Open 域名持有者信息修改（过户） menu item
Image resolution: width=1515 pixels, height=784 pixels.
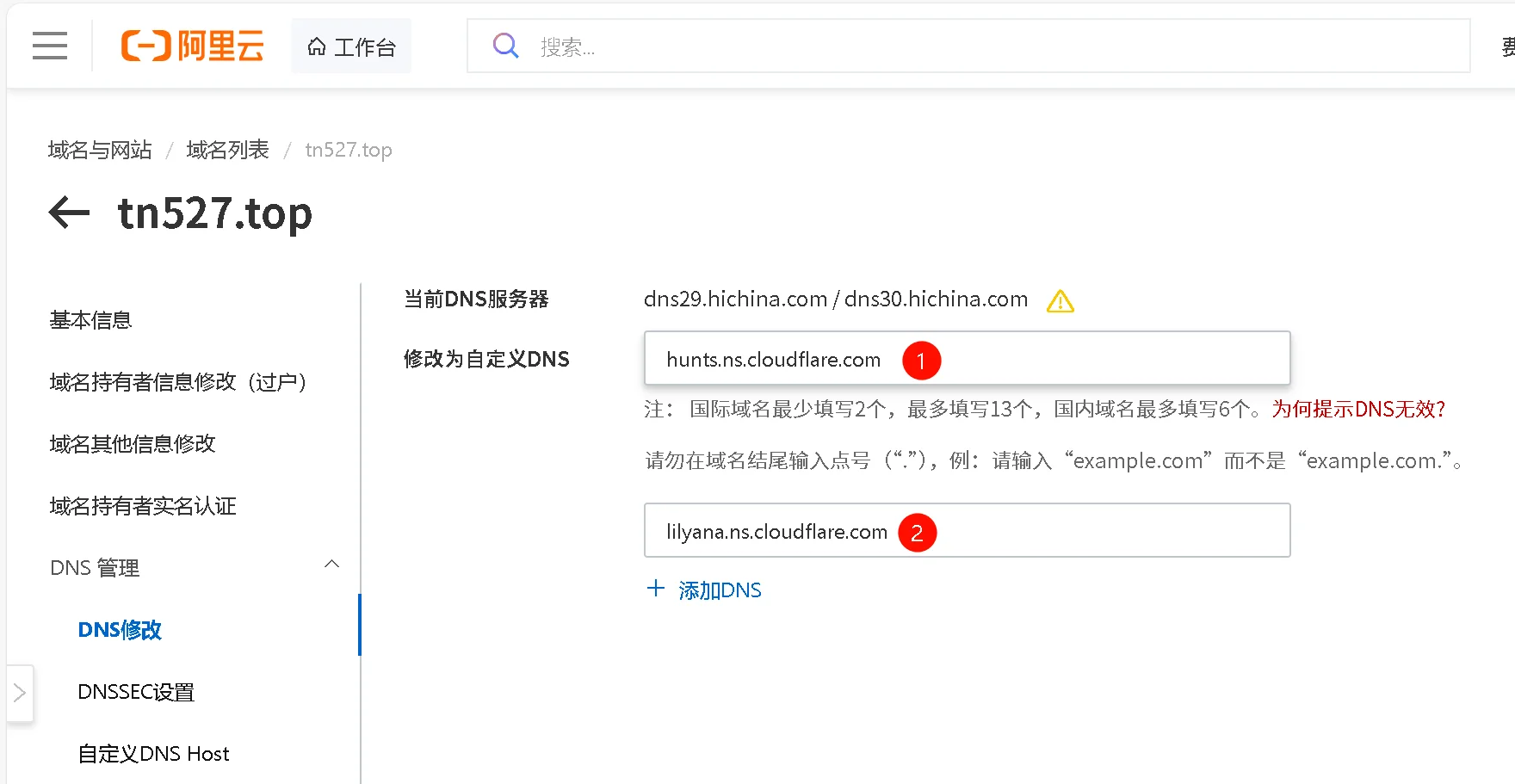coord(178,382)
